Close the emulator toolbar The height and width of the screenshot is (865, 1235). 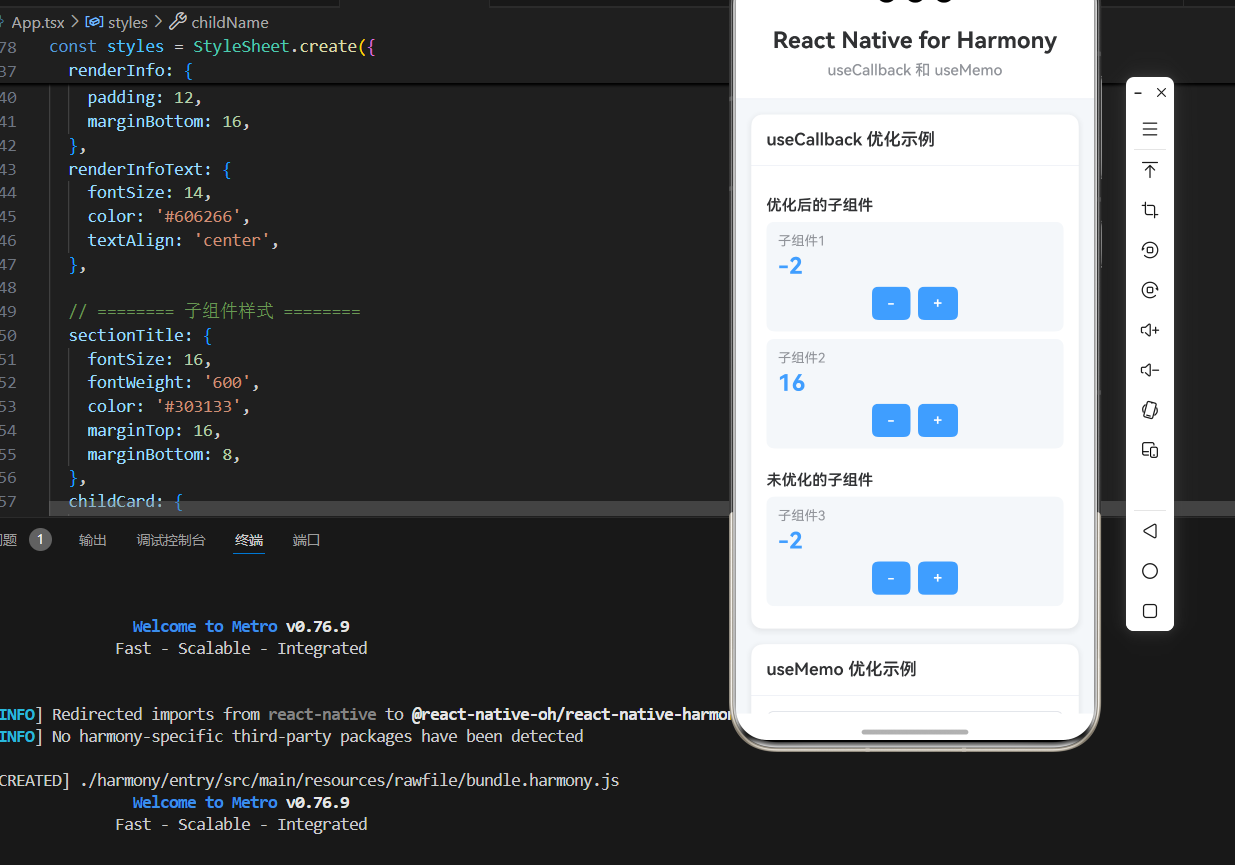(1161, 93)
